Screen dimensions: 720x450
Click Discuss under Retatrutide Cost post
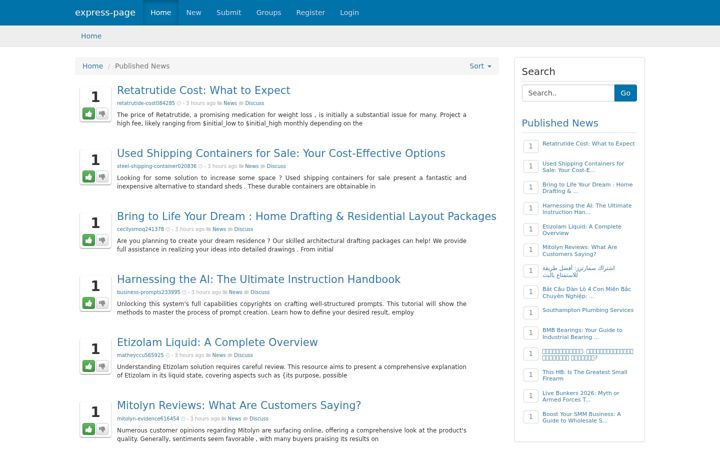coord(254,103)
